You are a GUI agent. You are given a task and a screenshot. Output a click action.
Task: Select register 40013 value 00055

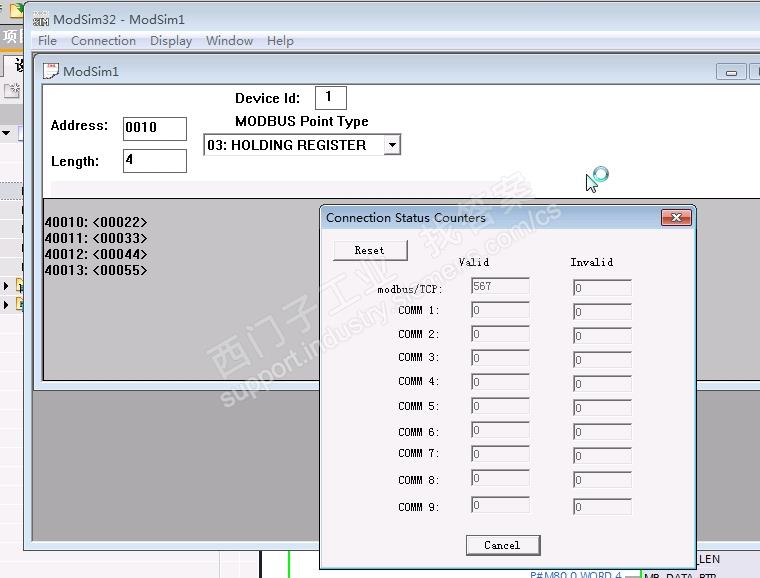tap(95, 270)
